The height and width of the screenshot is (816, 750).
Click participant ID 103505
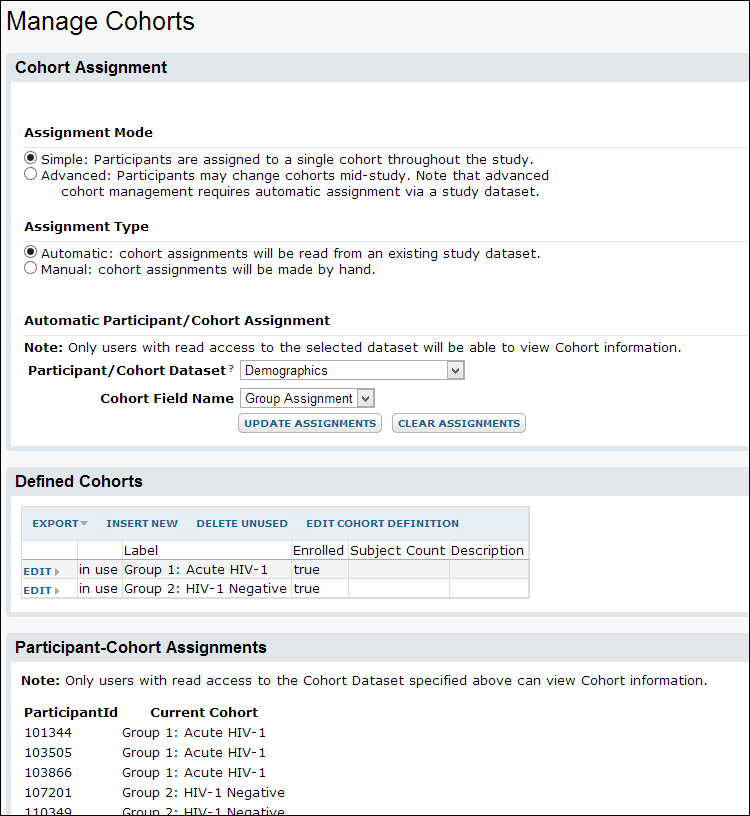click(48, 753)
